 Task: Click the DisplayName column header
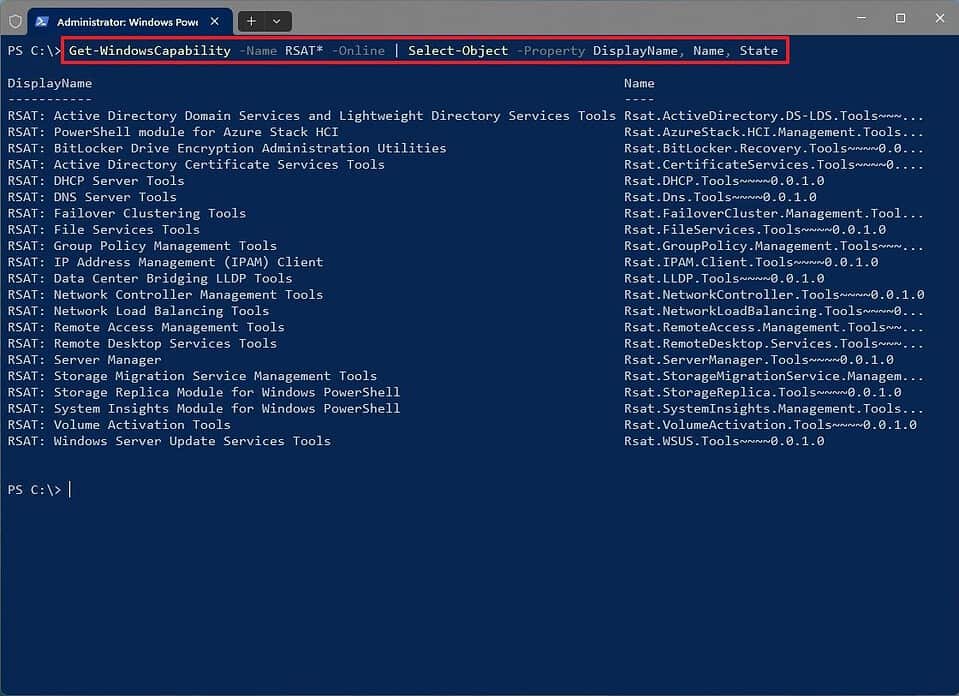[49, 83]
